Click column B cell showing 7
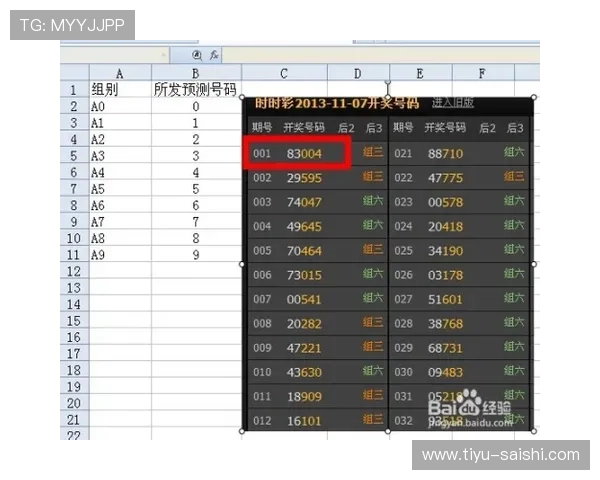 point(196,222)
